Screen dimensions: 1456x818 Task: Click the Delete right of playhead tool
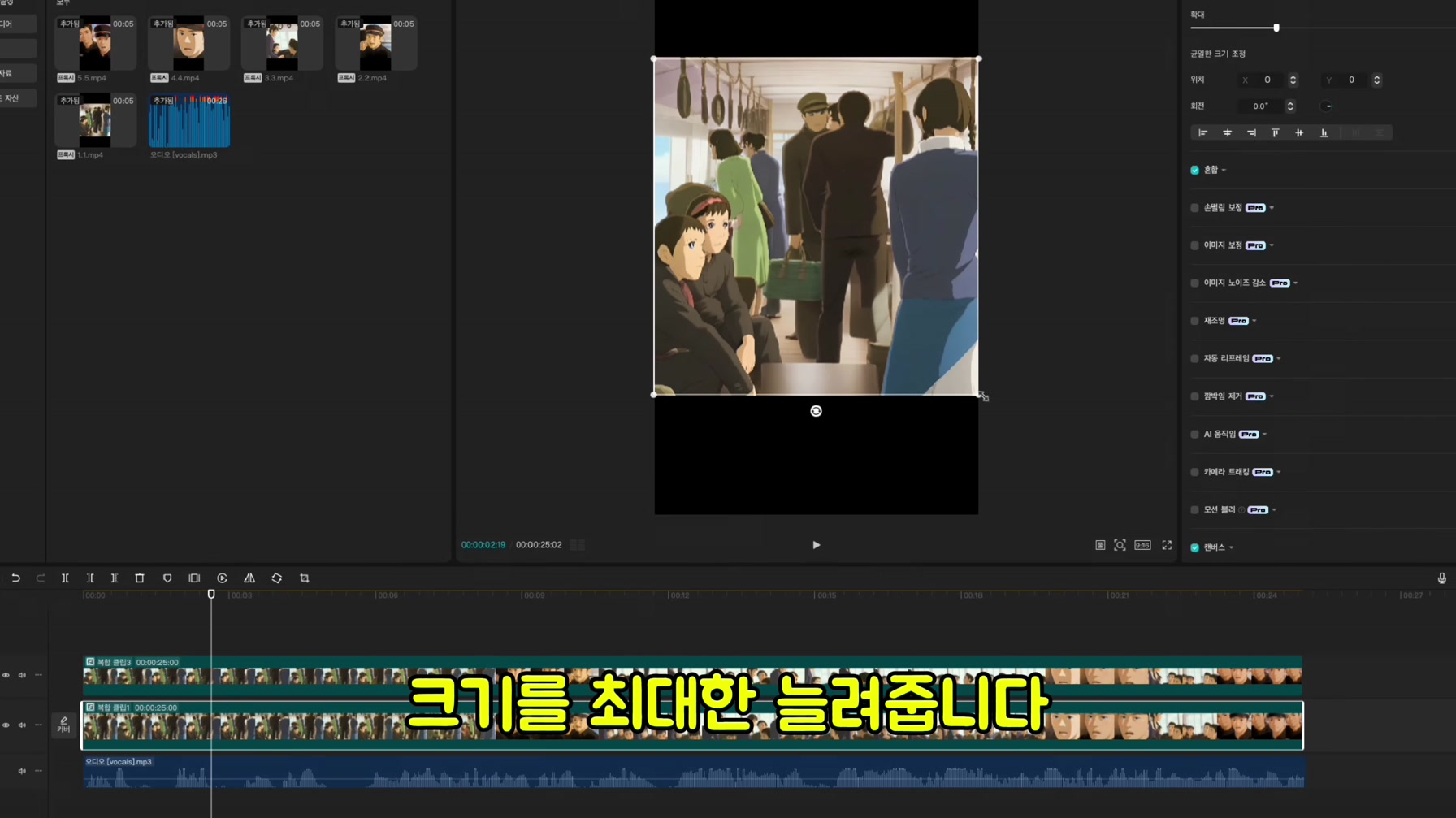pos(115,578)
